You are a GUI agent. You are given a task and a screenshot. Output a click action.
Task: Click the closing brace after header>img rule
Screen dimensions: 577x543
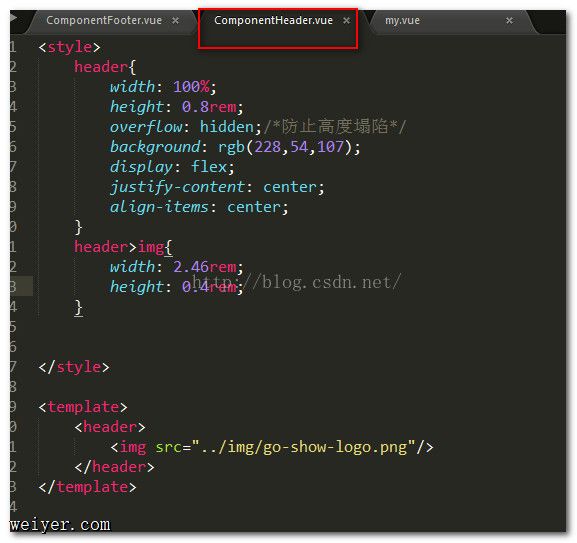point(78,307)
